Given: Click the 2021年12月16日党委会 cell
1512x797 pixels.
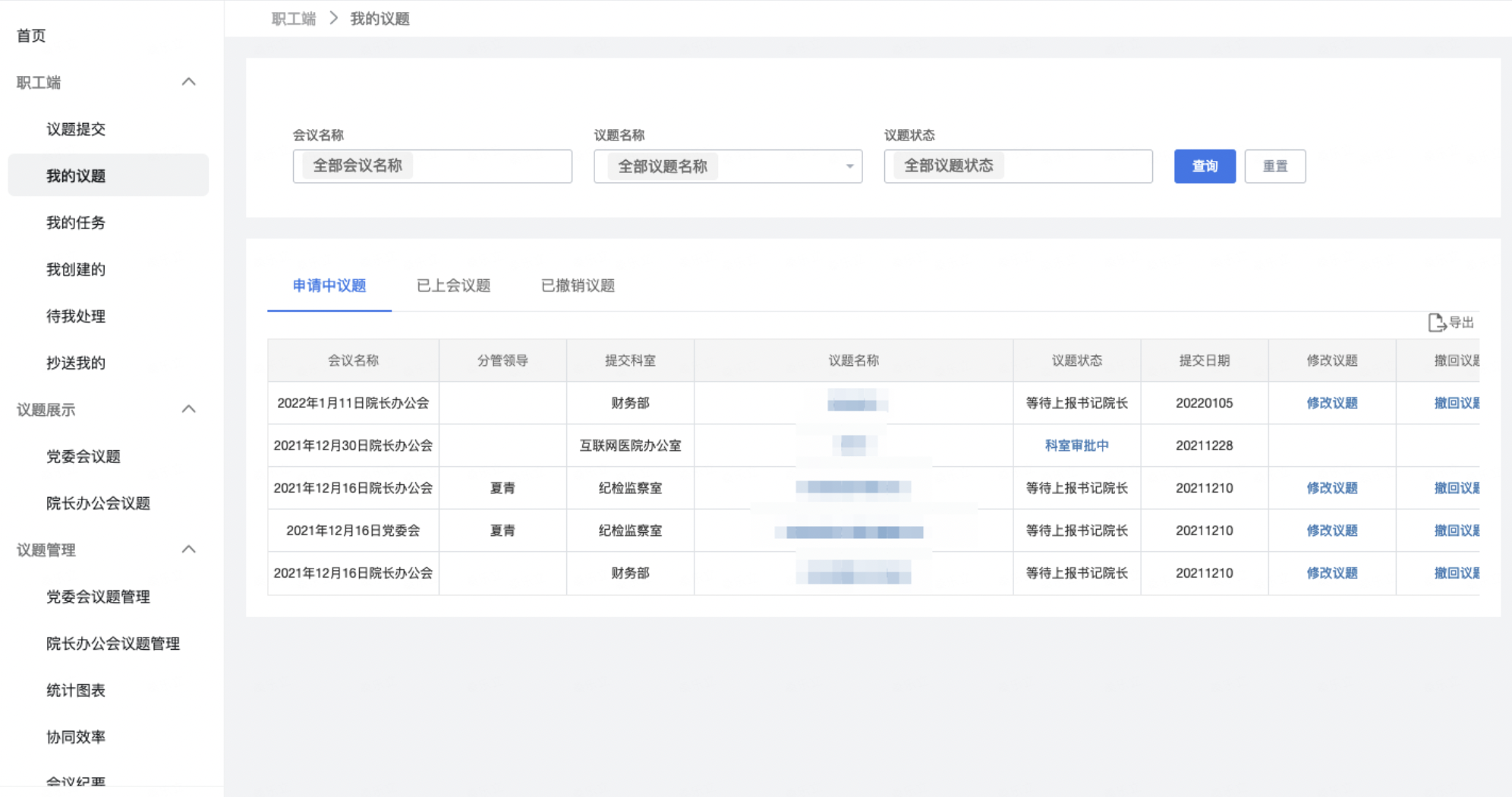Looking at the screenshot, I should [353, 531].
